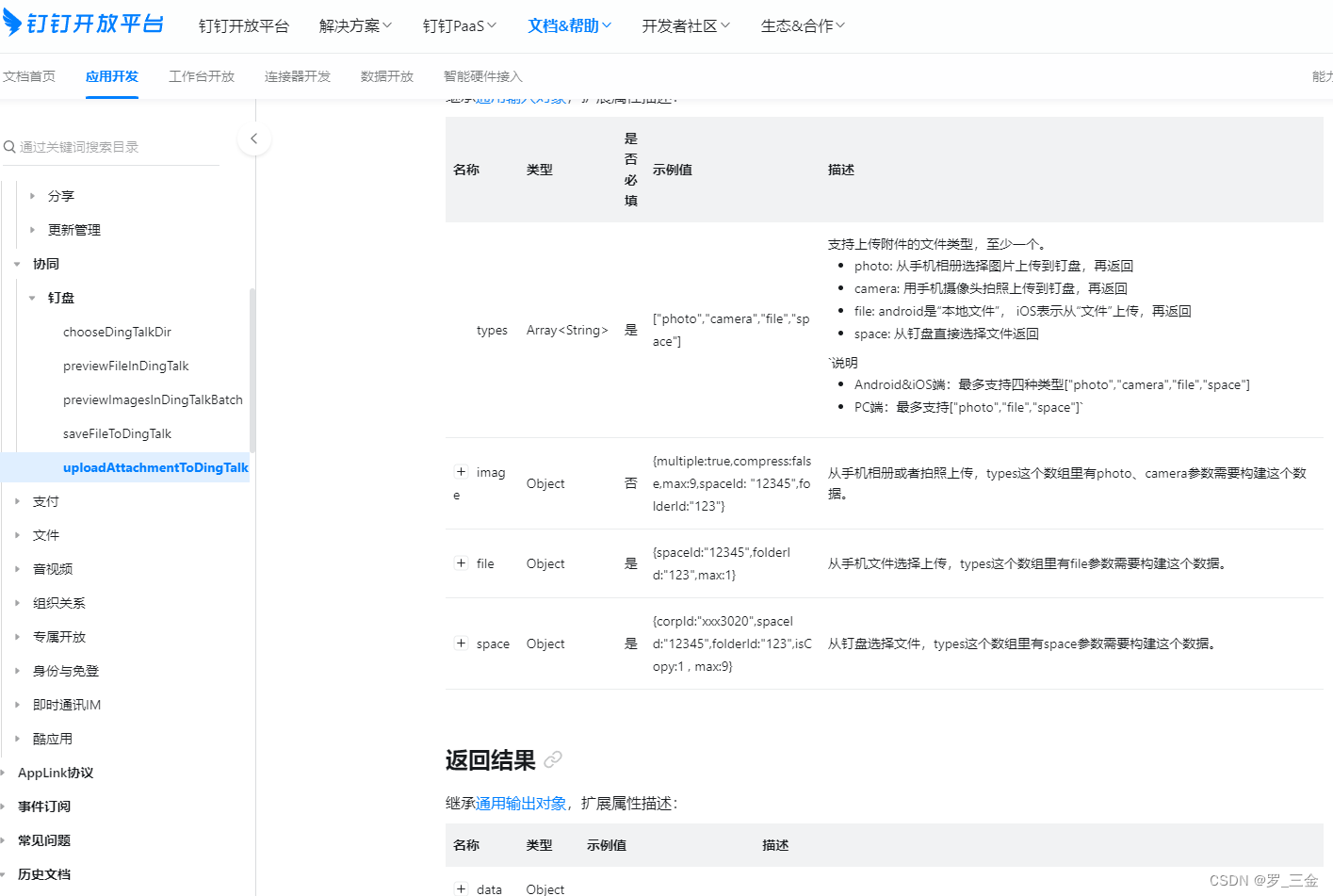Click 钉钉开放平台 in top navigation
Image resolution: width=1333 pixels, height=896 pixels.
click(243, 26)
